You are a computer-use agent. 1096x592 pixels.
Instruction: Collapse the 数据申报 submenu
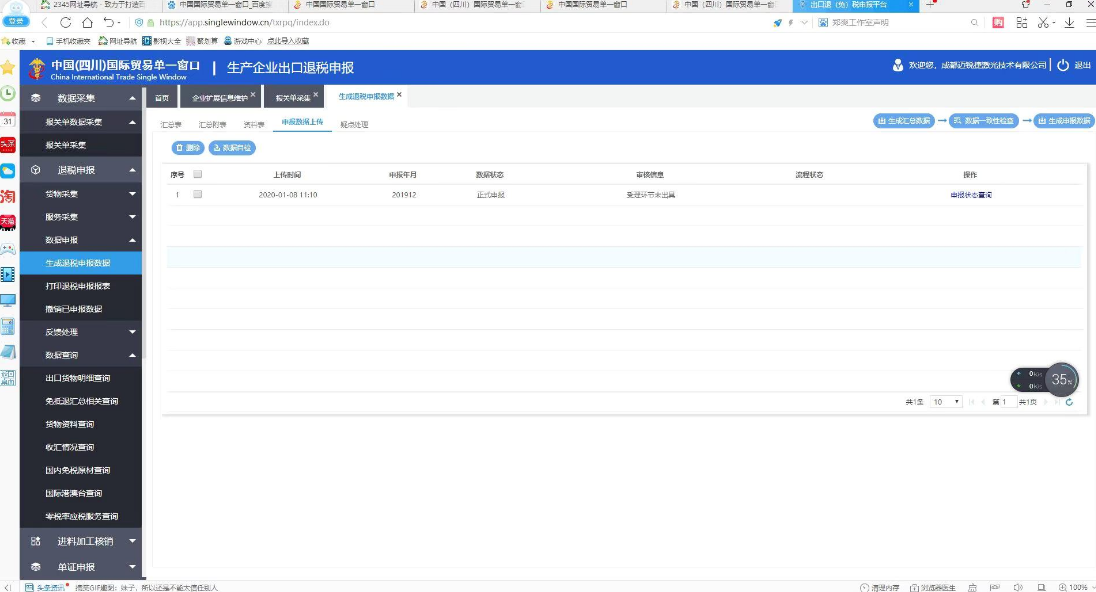point(132,240)
